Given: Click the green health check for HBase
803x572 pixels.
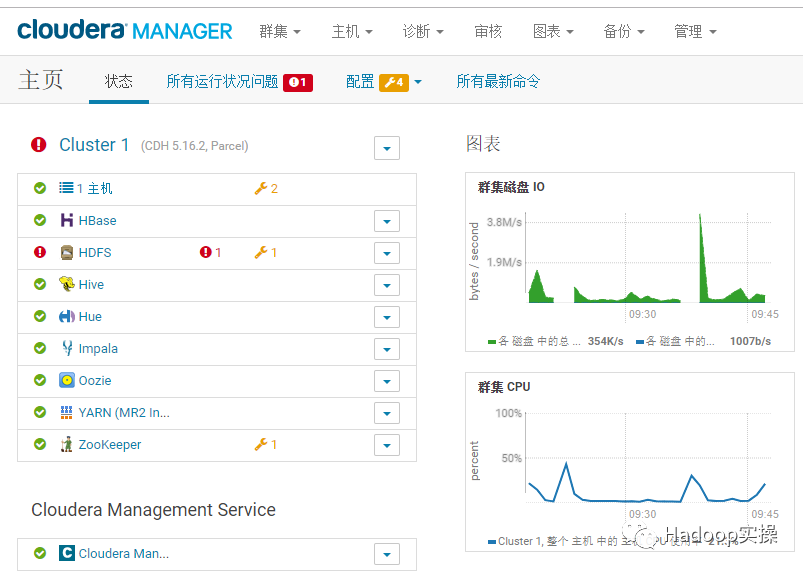Looking at the screenshot, I should (40, 220).
